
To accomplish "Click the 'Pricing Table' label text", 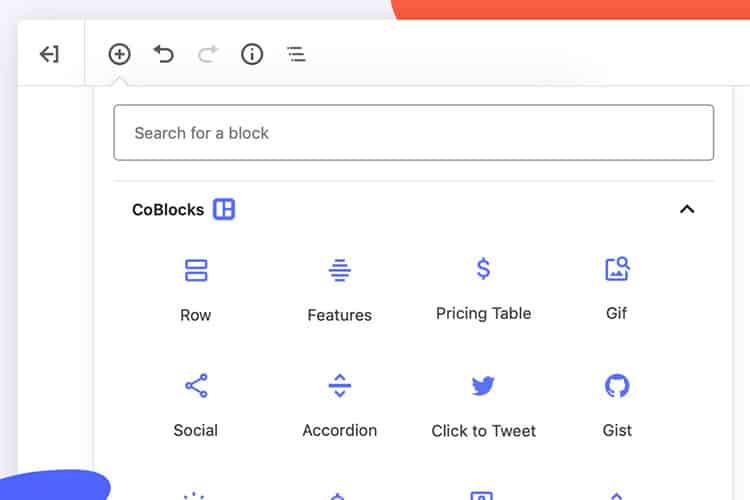I will (483, 313).
